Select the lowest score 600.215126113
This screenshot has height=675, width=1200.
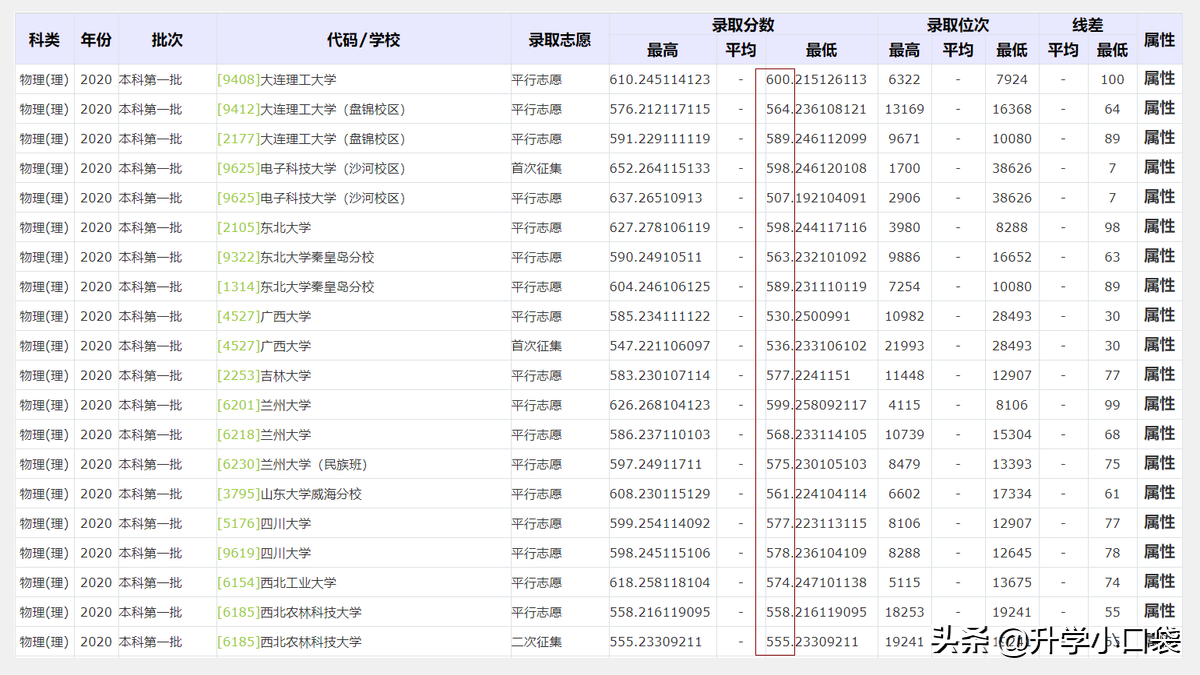pyautogui.click(x=817, y=80)
